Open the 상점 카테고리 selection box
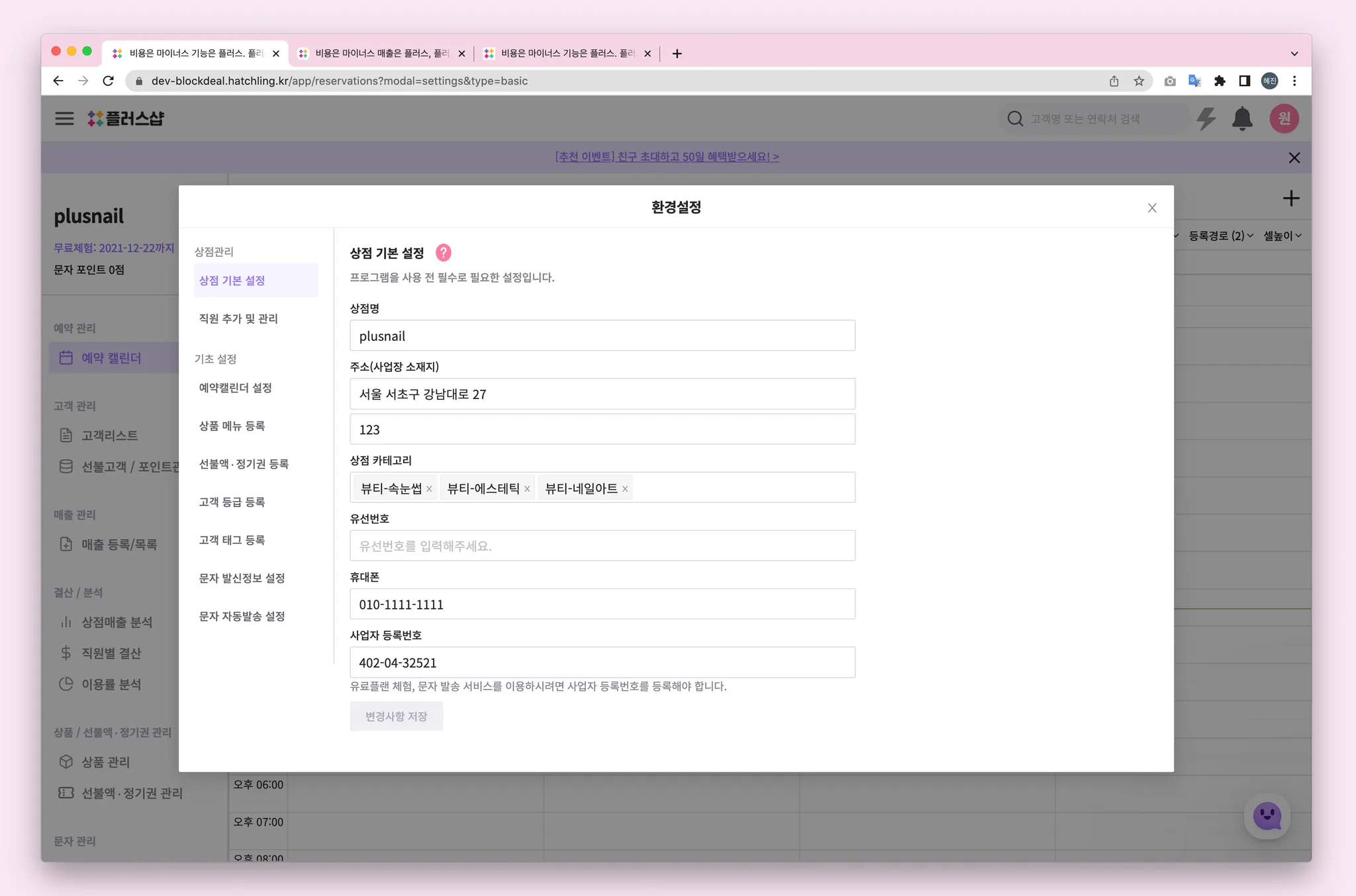 click(742, 488)
